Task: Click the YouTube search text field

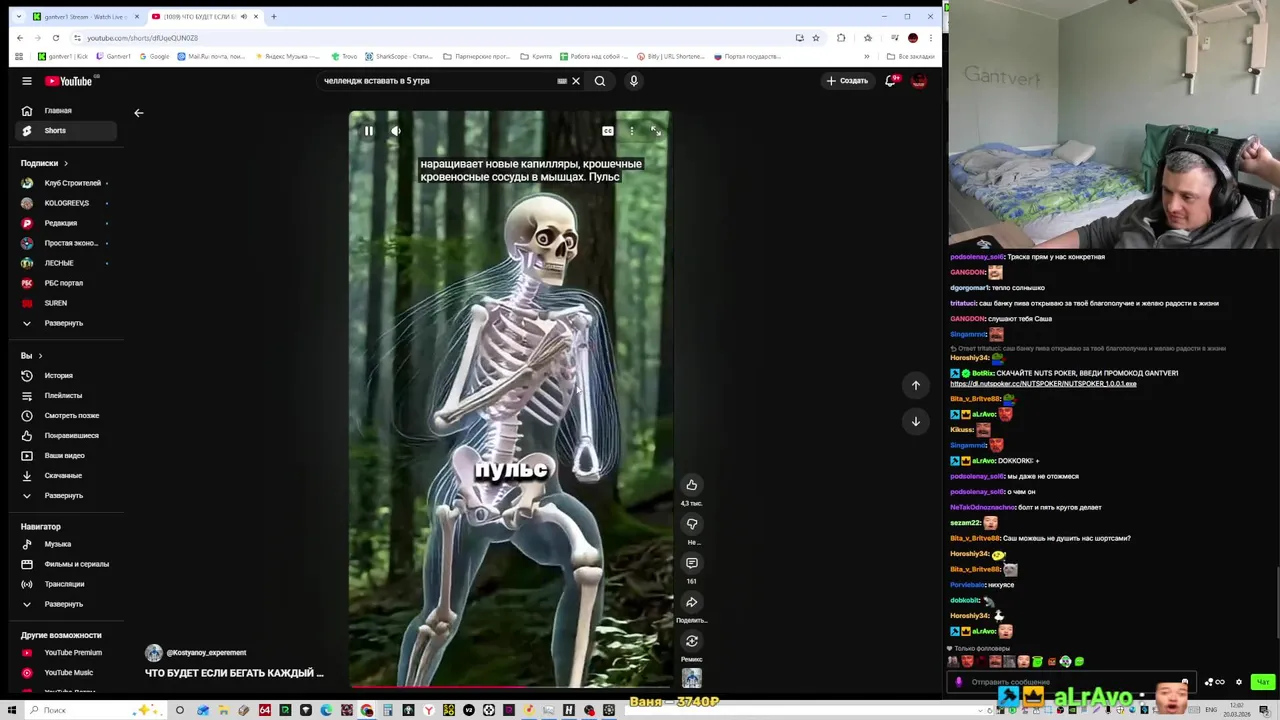Action: pos(435,81)
